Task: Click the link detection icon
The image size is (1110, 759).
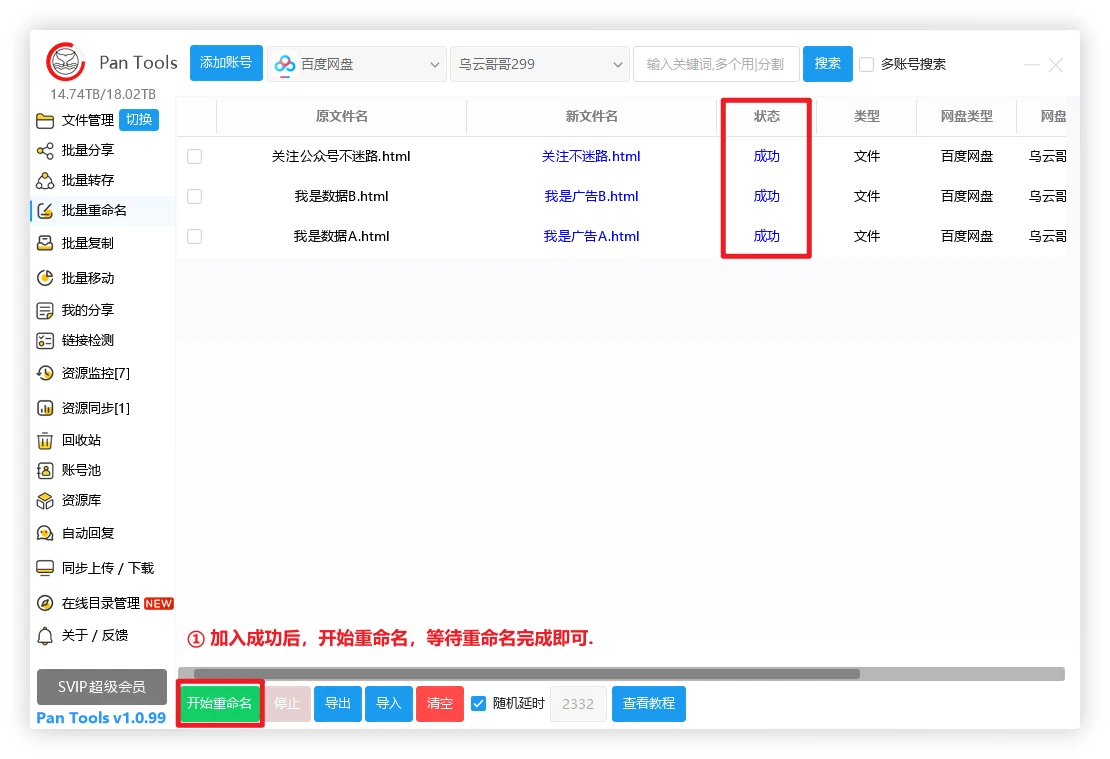Action: (45, 341)
